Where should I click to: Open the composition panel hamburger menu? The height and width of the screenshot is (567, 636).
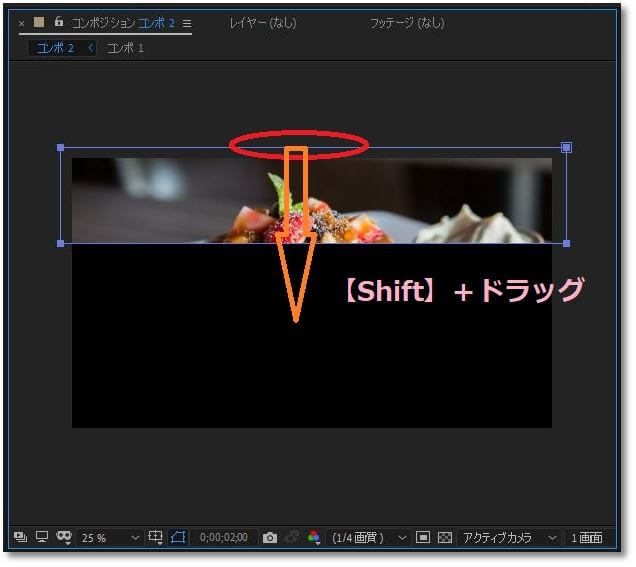[x=187, y=24]
